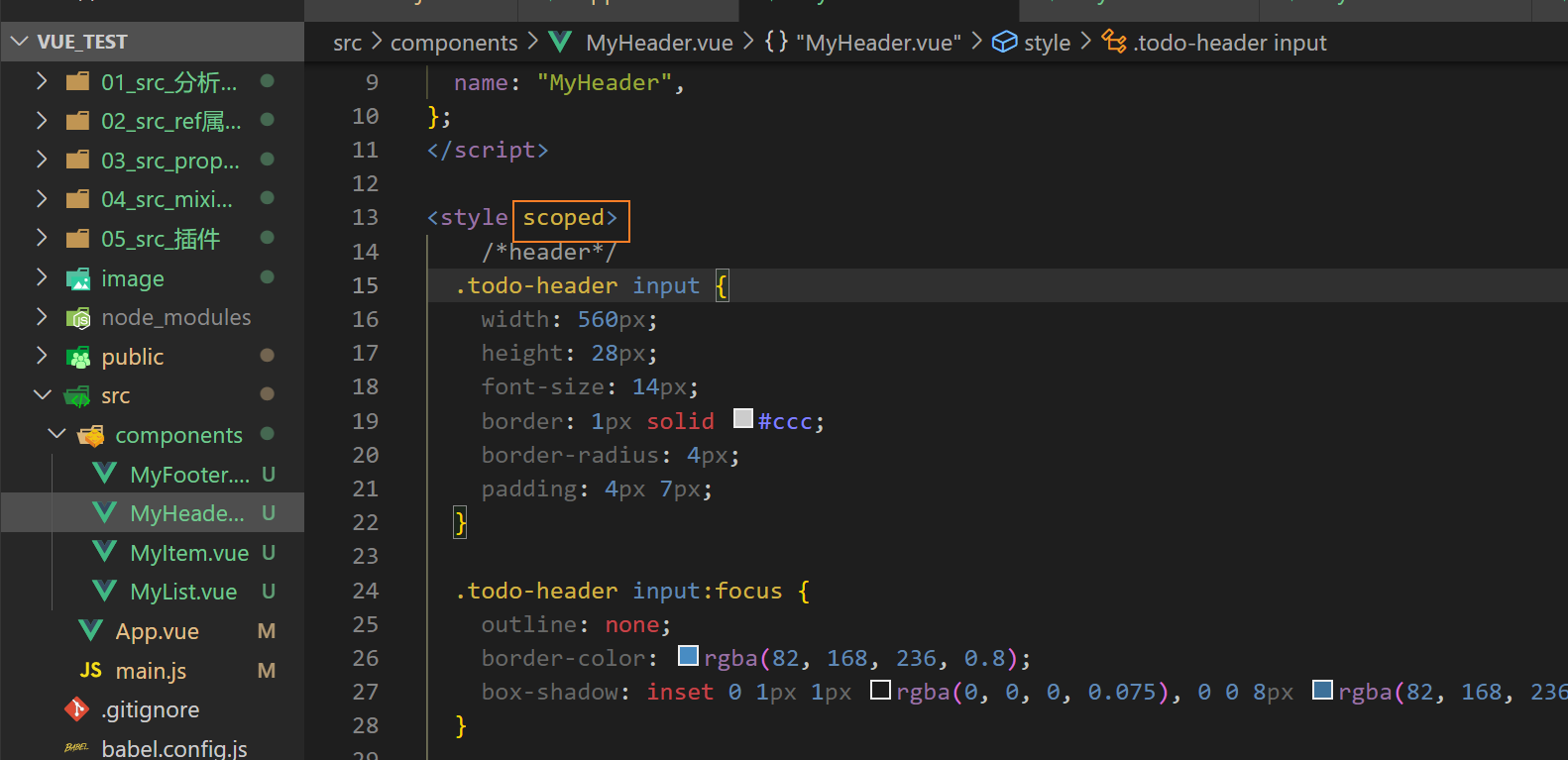1568x760 pixels.
Task: Click the components breadcrumb segment
Action: [454, 43]
